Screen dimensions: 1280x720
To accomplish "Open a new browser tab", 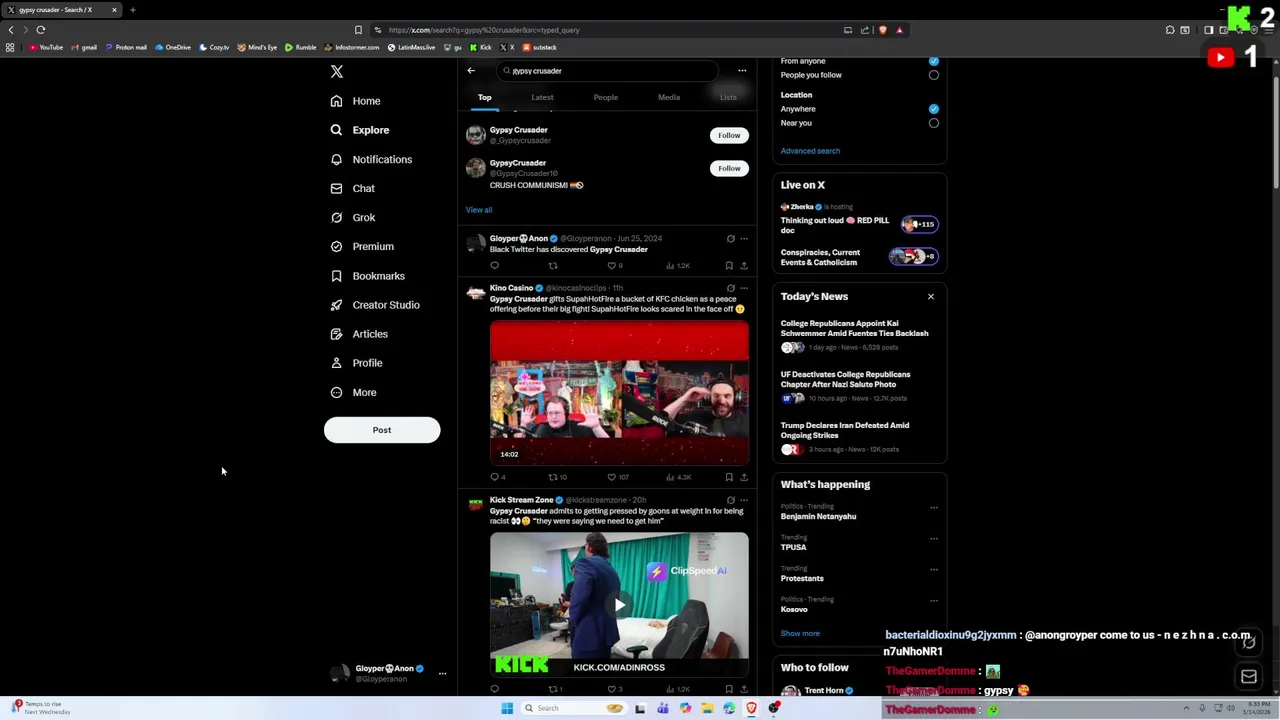I will pyautogui.click(x=132, y=10).
